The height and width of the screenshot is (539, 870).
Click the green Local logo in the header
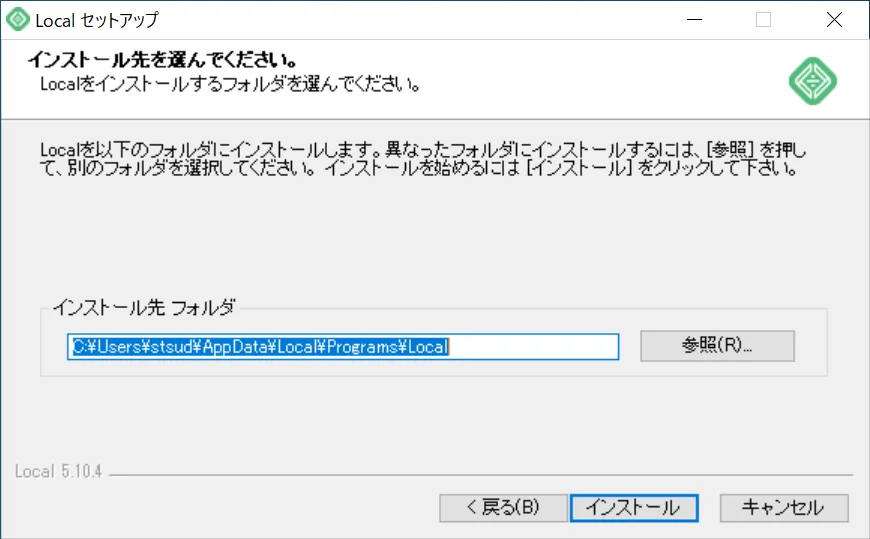[812, 81]
